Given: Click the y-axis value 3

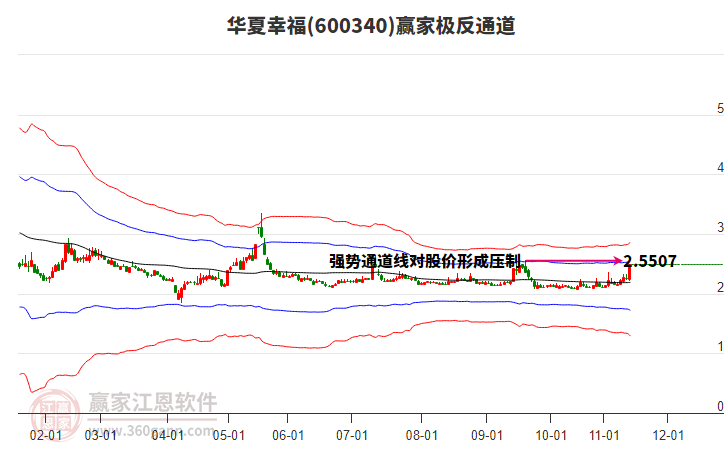Looking at the screenshot, I should click(720, 227).
